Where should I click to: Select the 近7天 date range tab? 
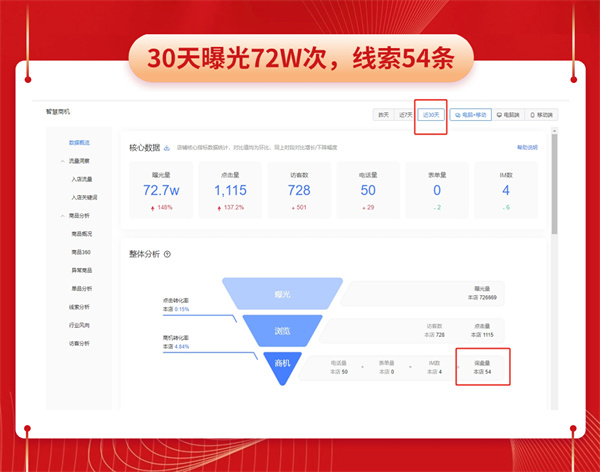pyautogui.click(x=405, y=115)
